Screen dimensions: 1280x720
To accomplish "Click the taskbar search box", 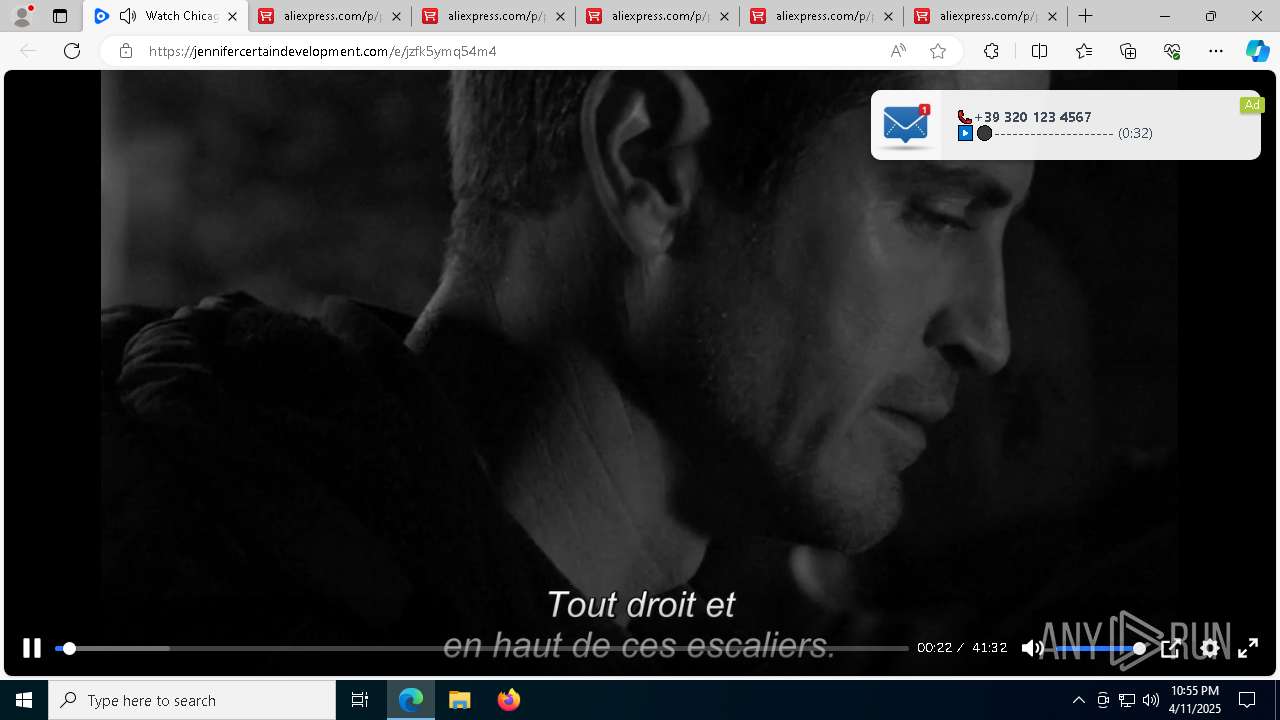I will pos(192,700).
